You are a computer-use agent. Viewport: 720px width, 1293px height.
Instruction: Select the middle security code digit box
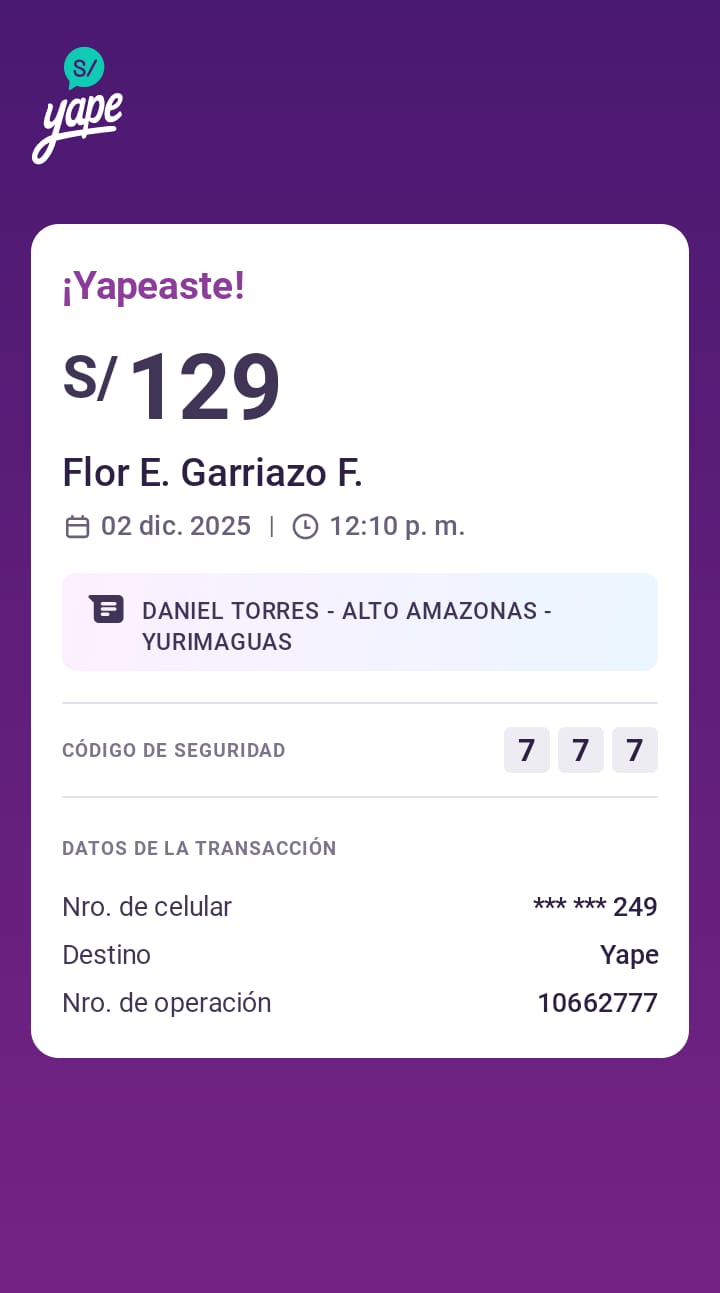[x=581, y=750]
